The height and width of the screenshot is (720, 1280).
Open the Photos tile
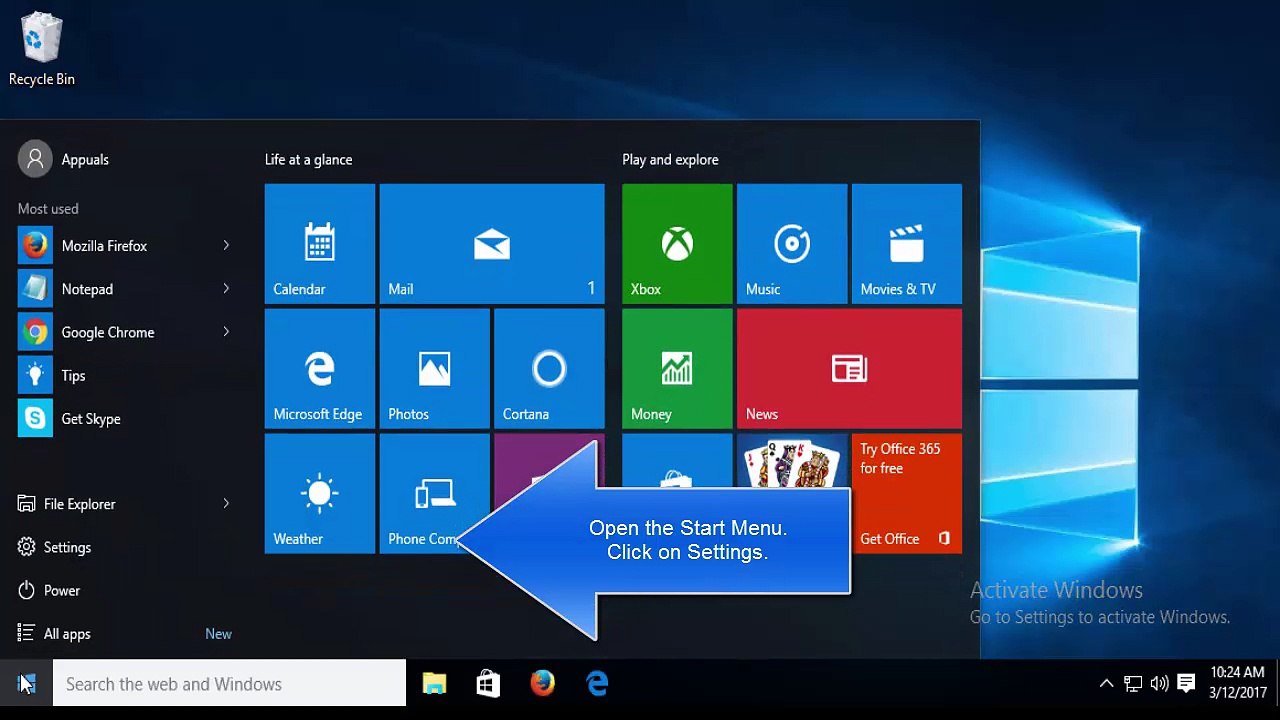tap(435, 369)
